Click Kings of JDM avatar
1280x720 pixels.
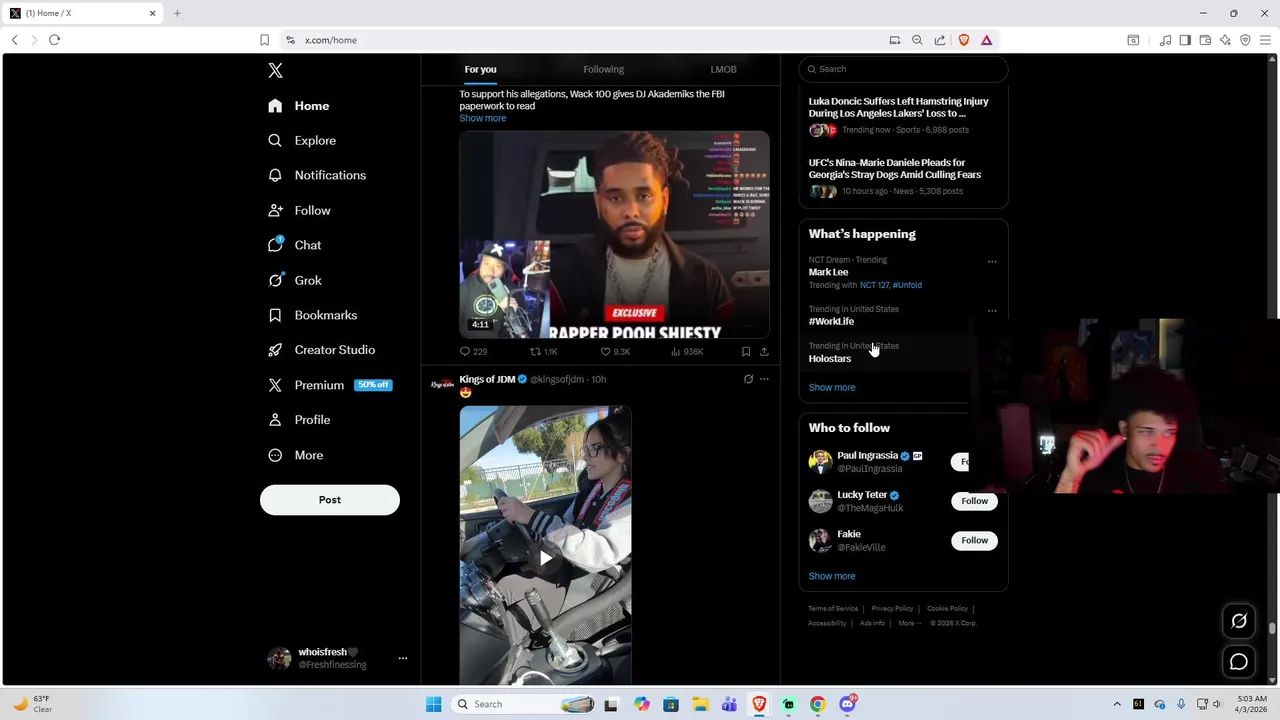pyautogui.click(x=442, y=384)
